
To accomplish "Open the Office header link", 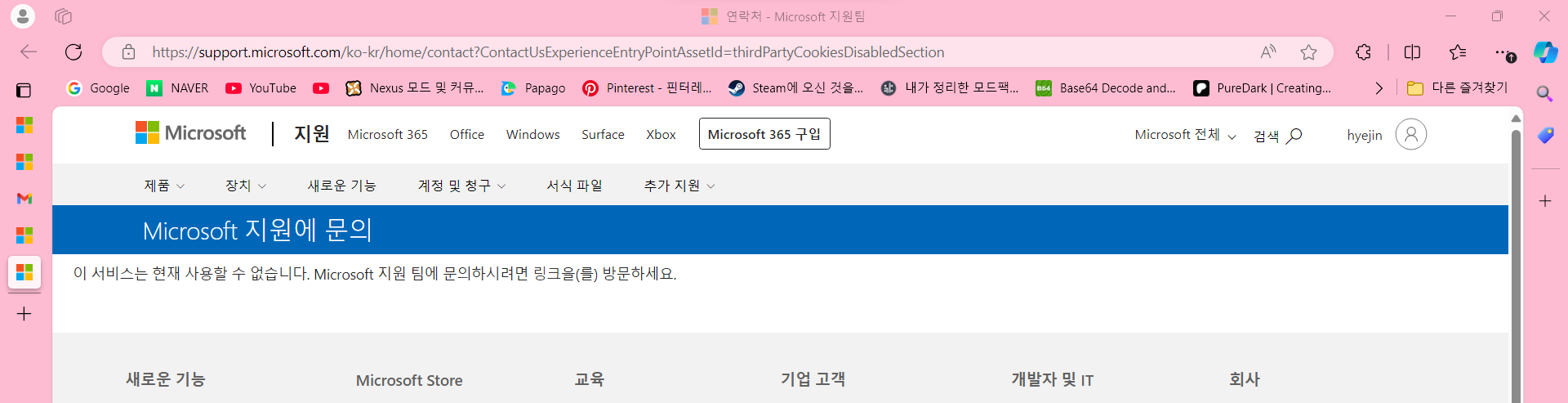I will [467, 134].
